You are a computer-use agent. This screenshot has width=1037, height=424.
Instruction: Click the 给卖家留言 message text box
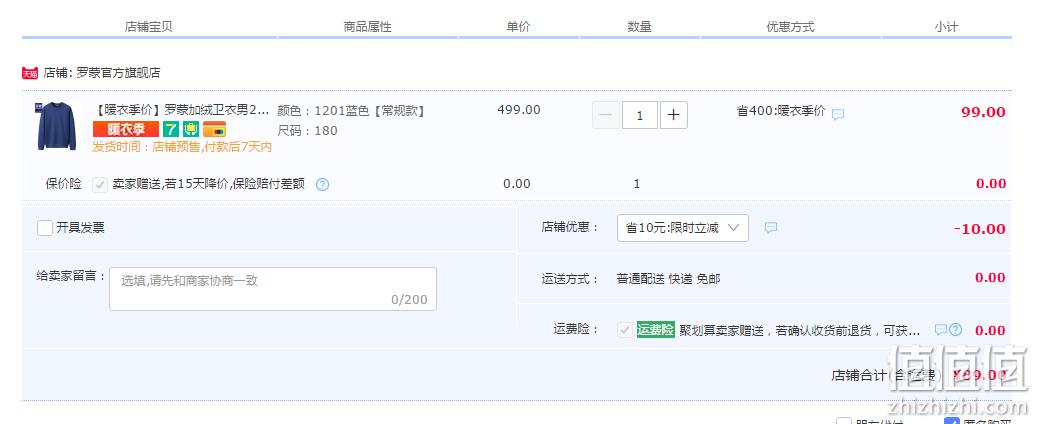point(272,289)
